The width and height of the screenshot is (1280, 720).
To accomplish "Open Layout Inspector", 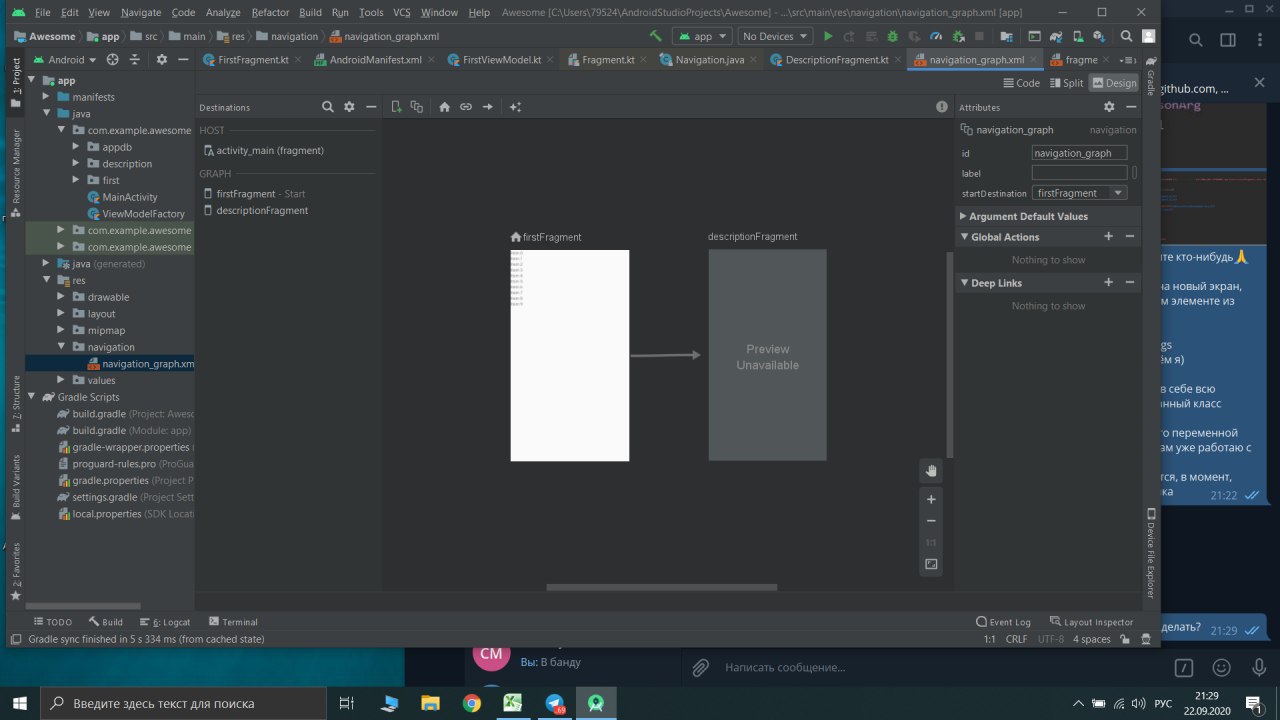I will [x=1091, y=622].
